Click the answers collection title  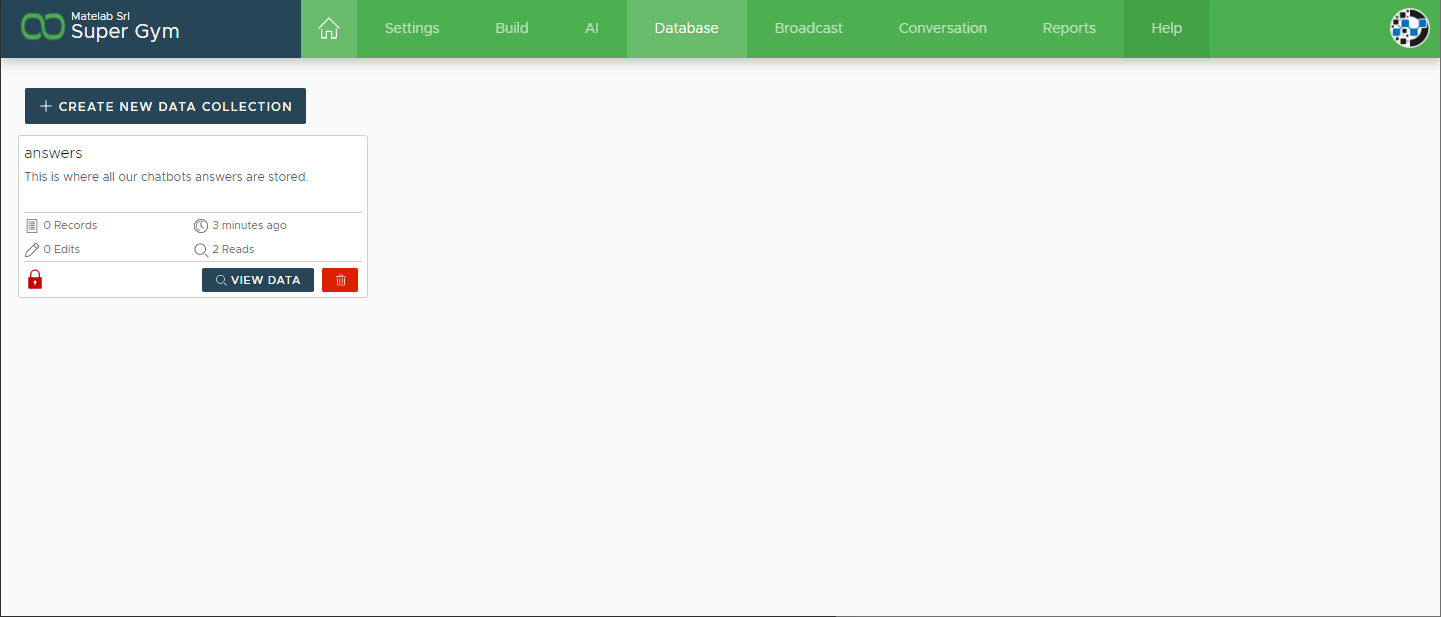tap(53, 153)
